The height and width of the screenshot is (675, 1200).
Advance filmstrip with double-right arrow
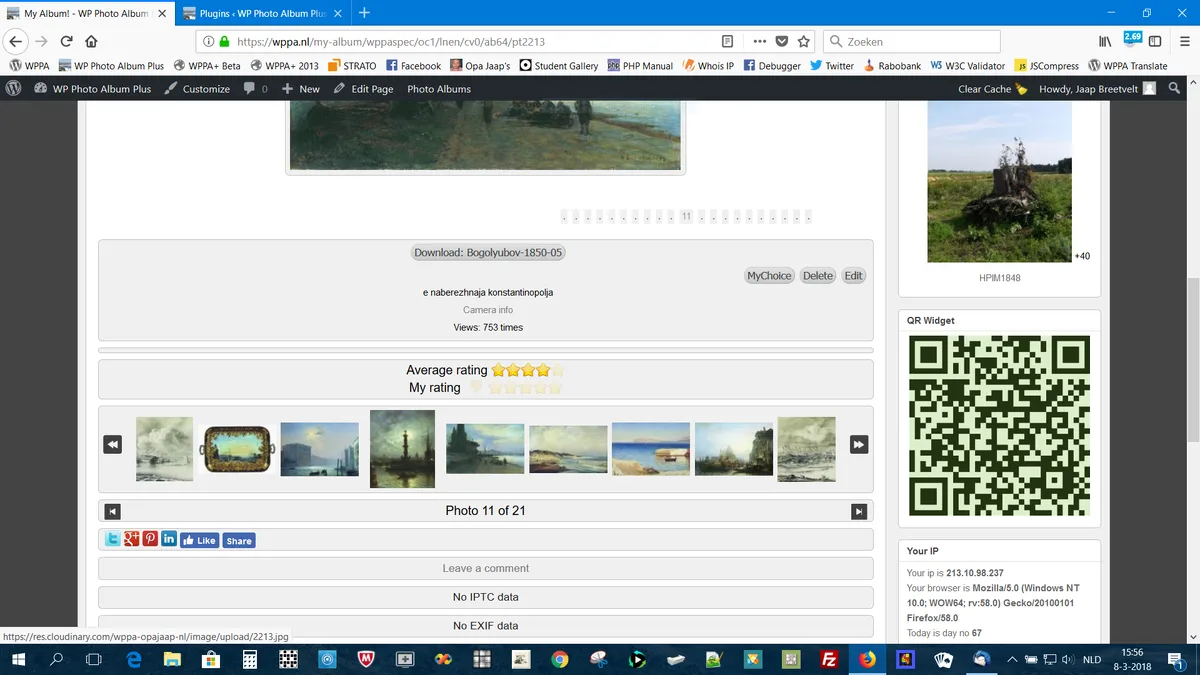point(859,444)
